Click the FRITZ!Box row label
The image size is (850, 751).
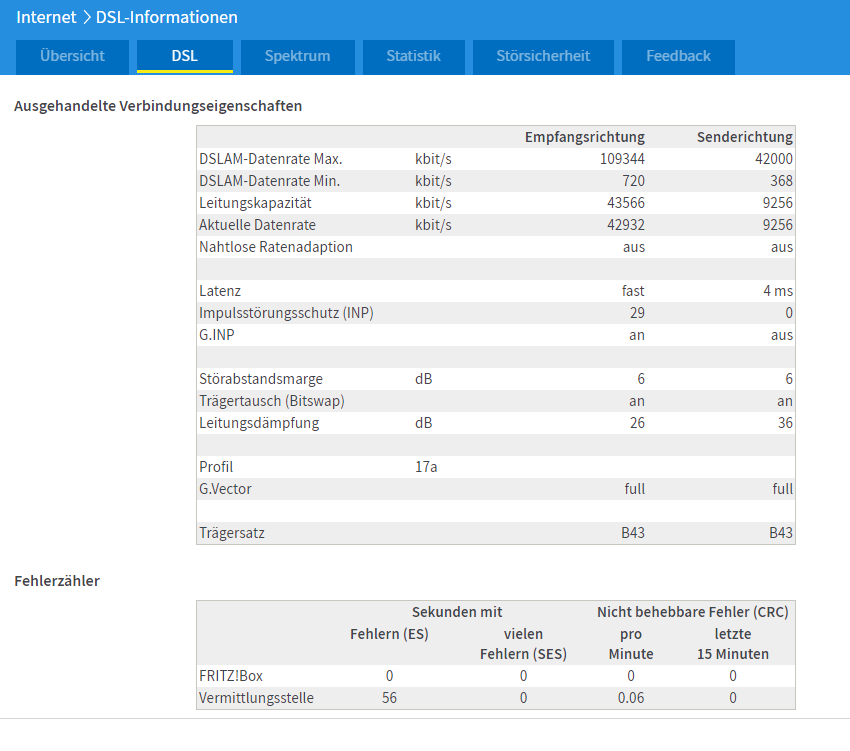231,676
